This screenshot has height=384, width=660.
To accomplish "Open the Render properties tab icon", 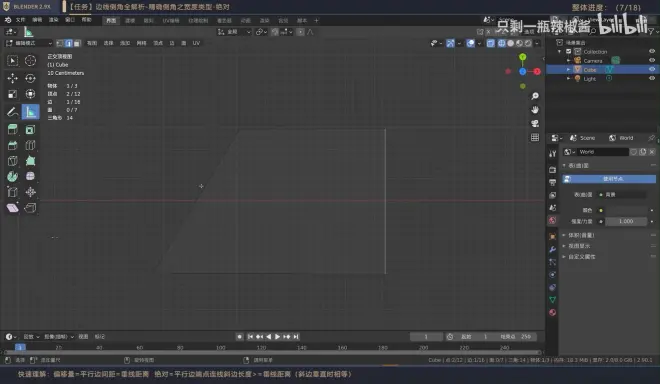I will 553,170.
